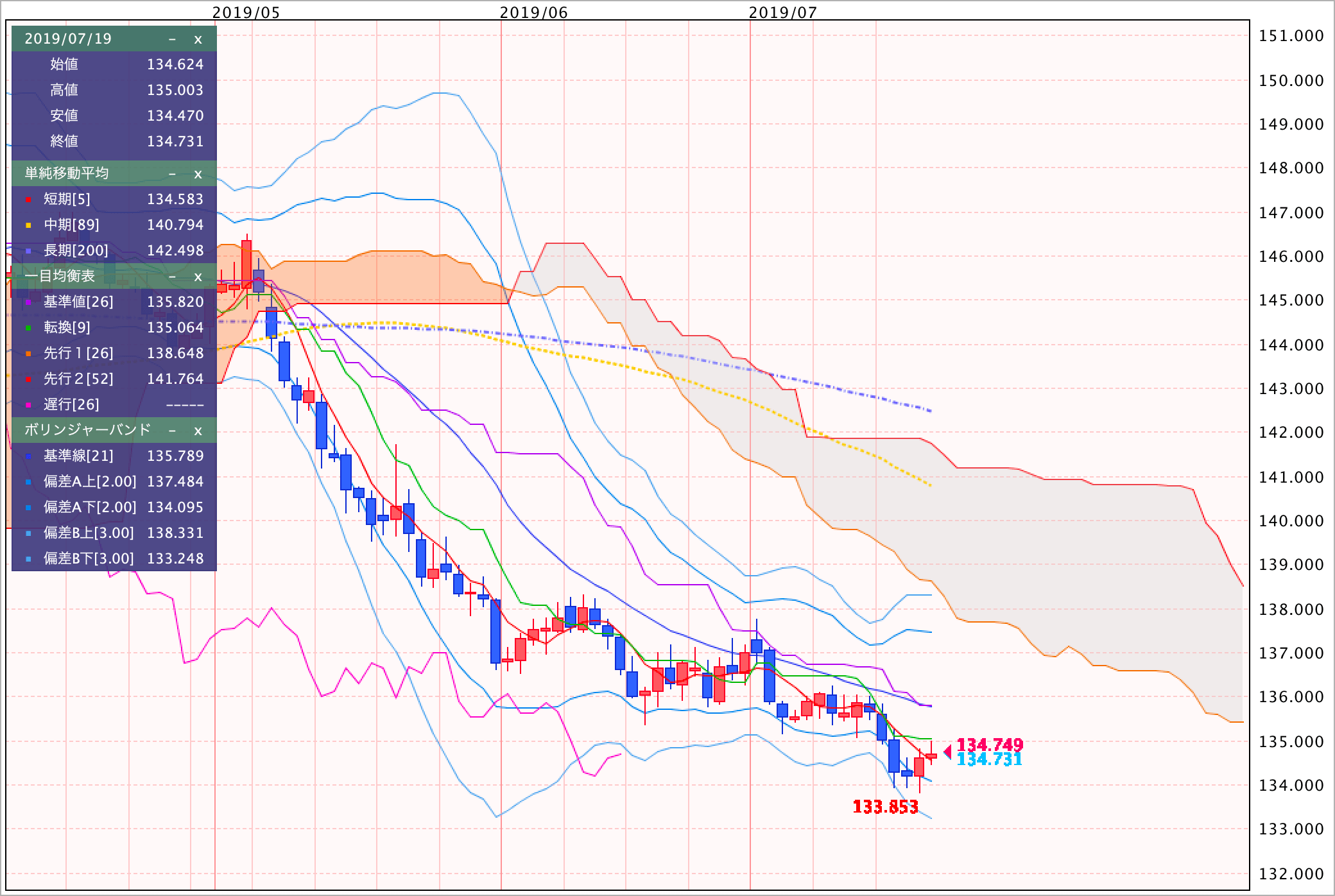Click the orange 先行１[26] color marker
The width and height of the screenshot is (1335, 896).
[28, 354]
